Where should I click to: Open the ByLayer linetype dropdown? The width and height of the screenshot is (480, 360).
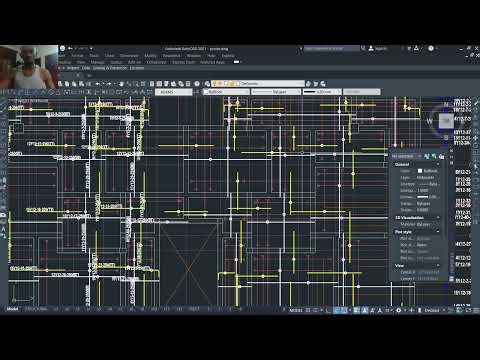coord(276,92)
